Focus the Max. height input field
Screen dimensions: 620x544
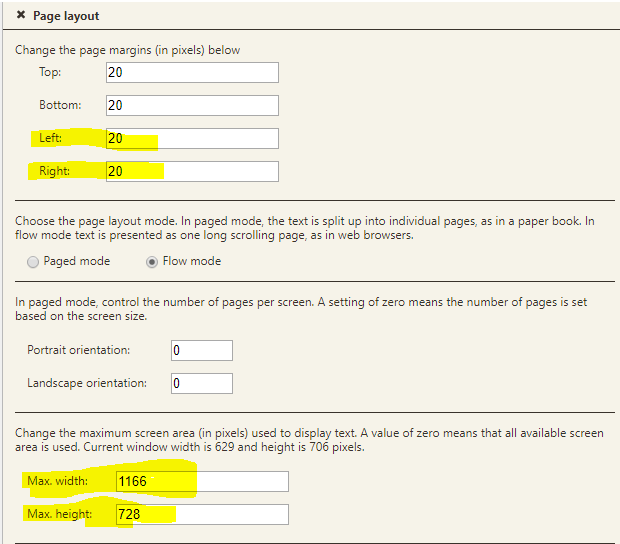[202, 514]
